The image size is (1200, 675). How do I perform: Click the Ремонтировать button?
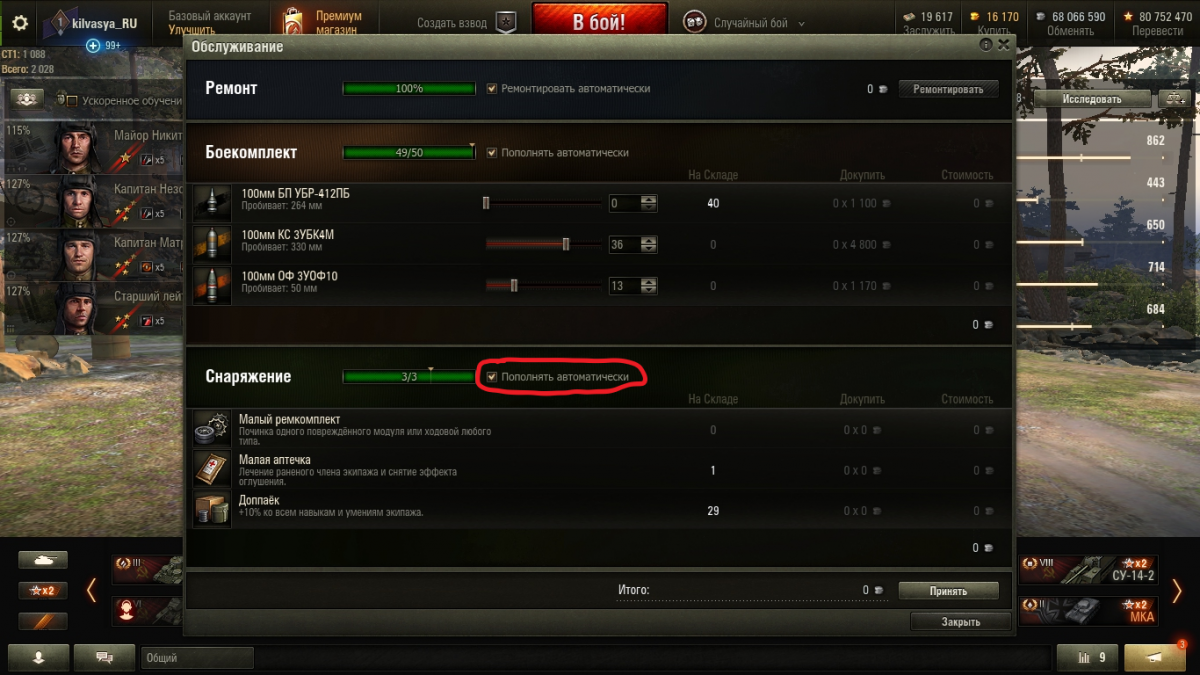[x=948, y=89]
